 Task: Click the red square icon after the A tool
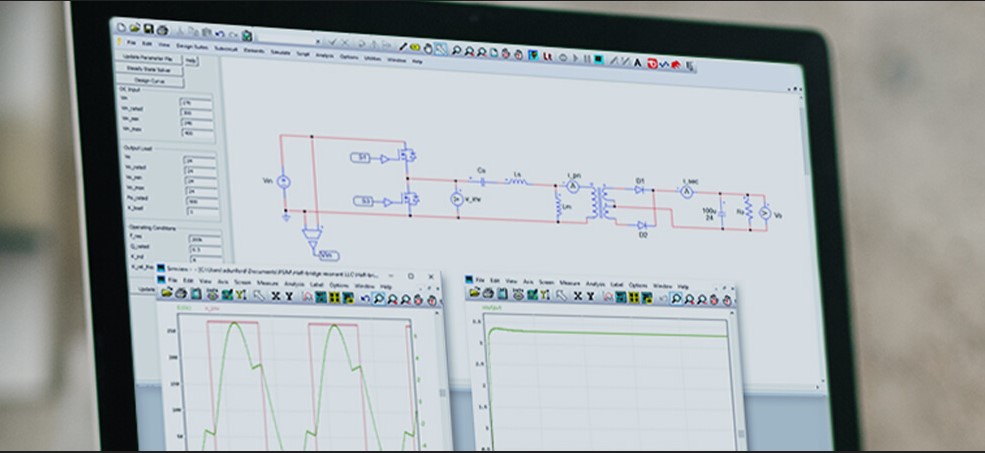pyautogui.click(x=652, y=63)
